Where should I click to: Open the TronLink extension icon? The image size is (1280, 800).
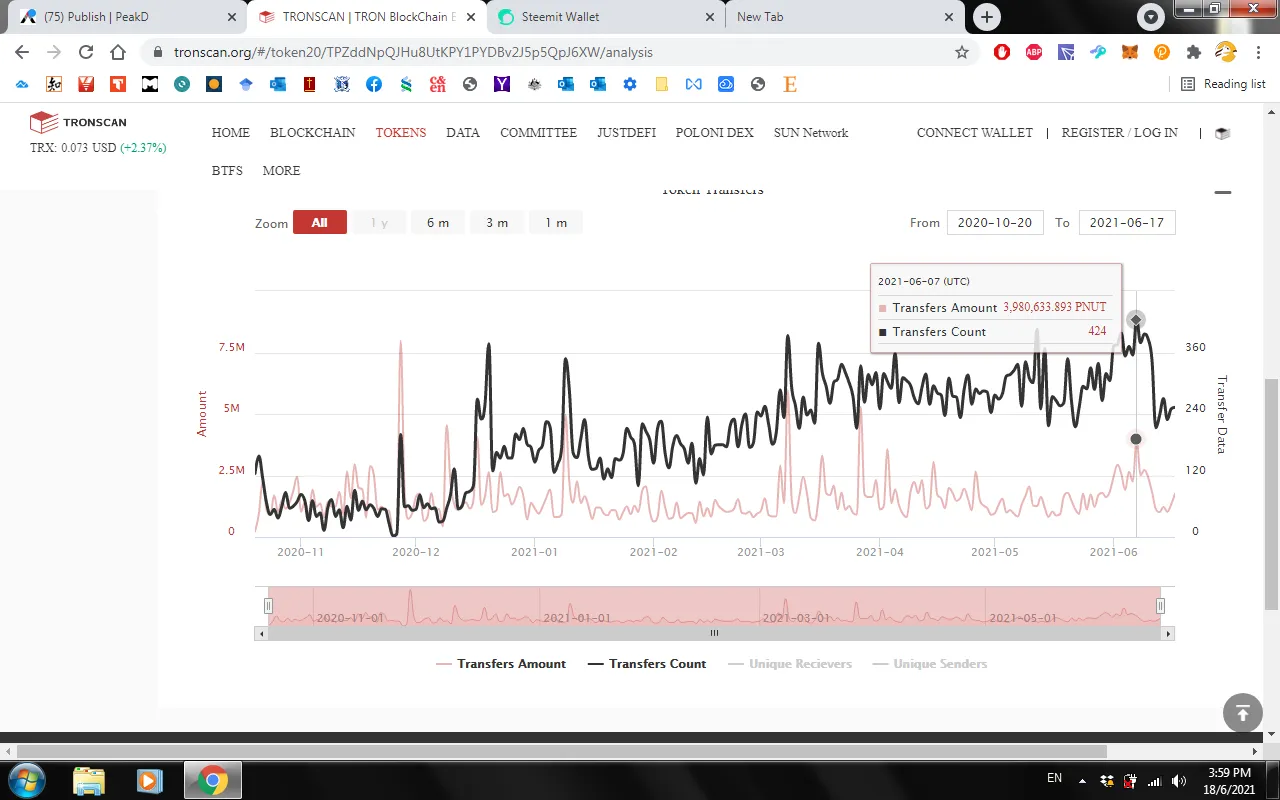pyautogui.click(x=1066, y=52)
